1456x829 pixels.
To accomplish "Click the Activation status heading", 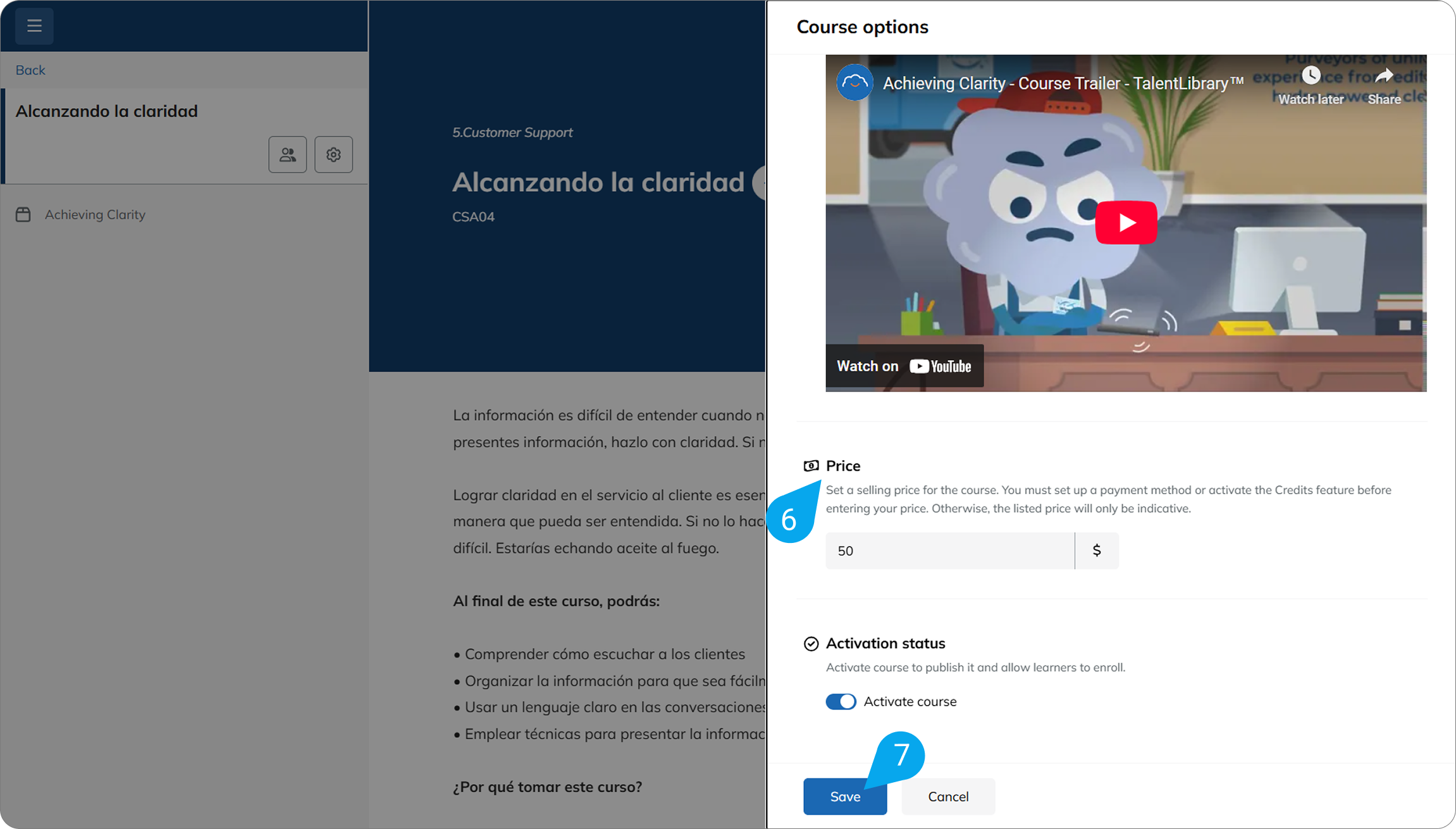I will [x=885, y=644].
